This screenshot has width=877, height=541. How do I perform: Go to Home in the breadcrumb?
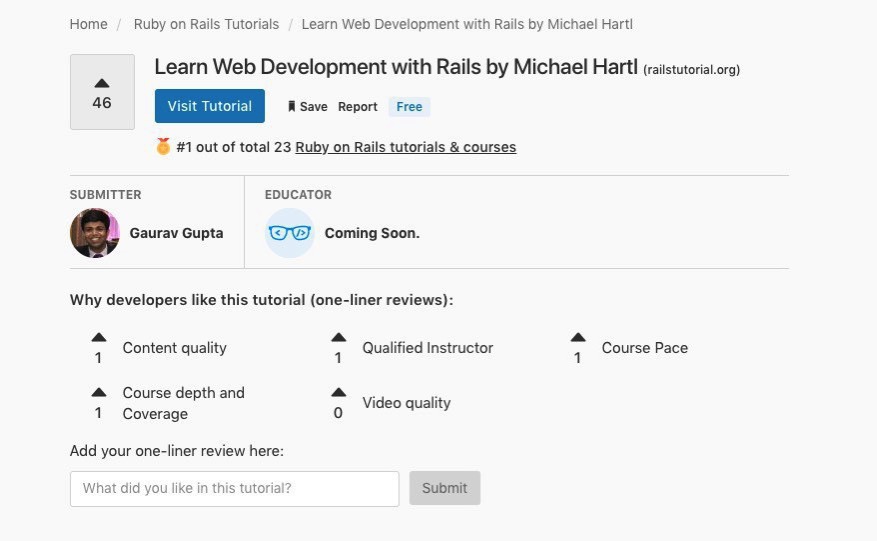88,24
